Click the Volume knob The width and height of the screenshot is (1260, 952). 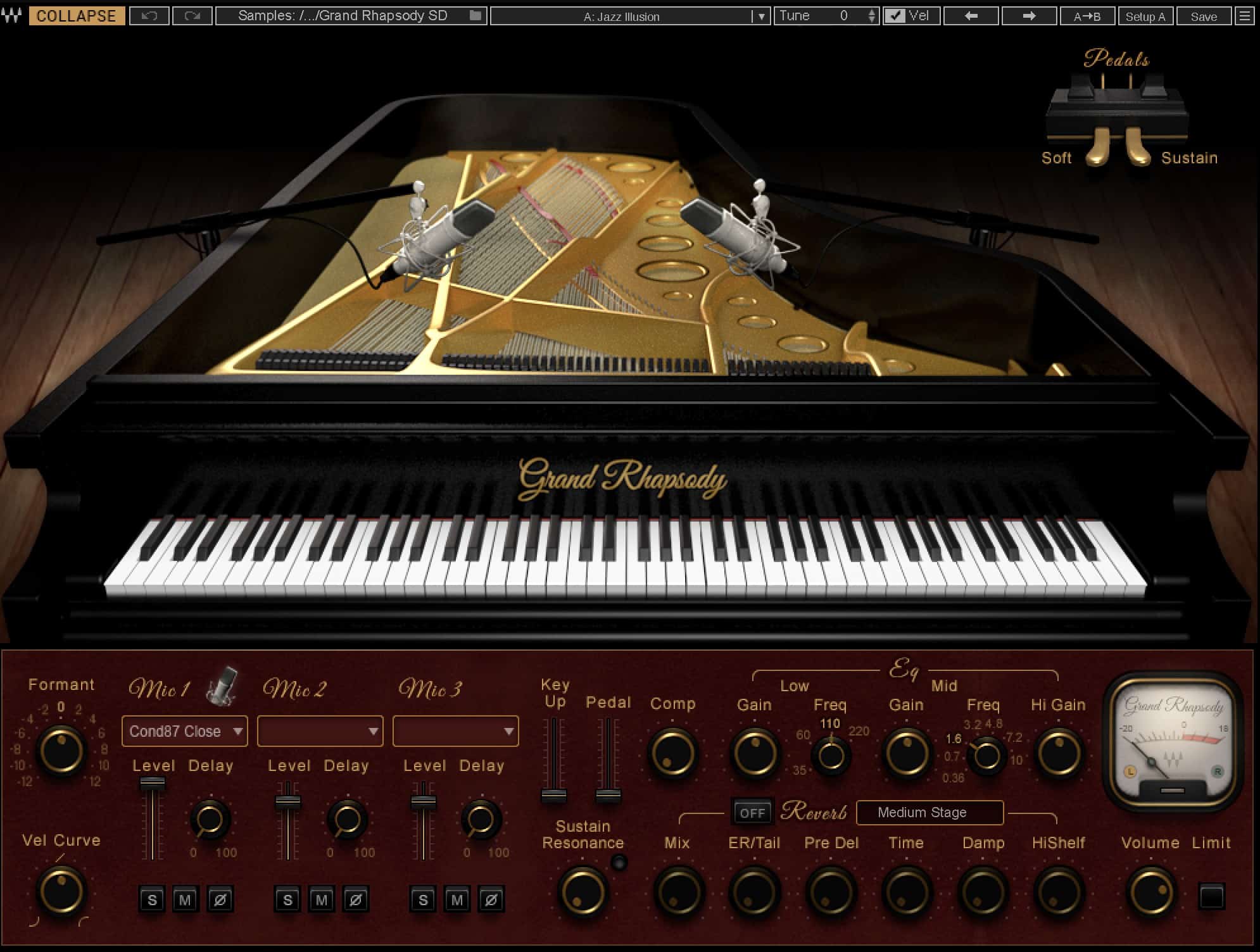point(1150,891)
